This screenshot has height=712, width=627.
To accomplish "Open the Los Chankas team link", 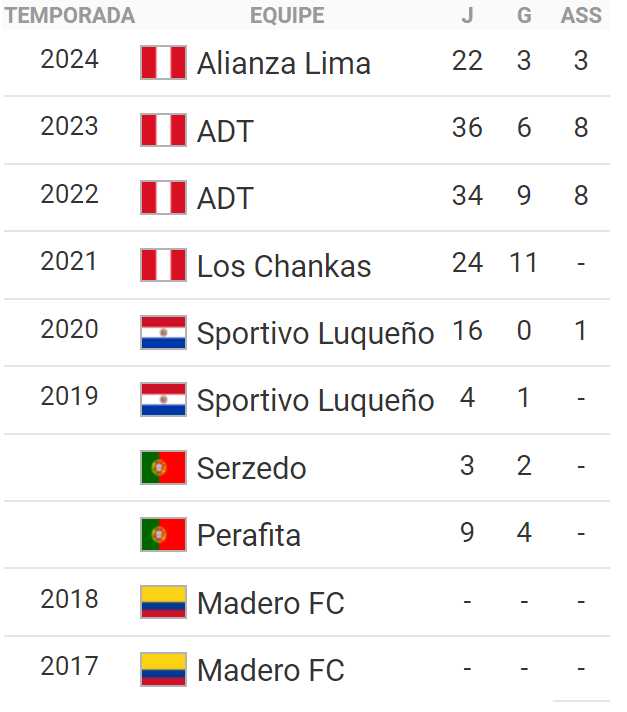I will tap(284, 266).
